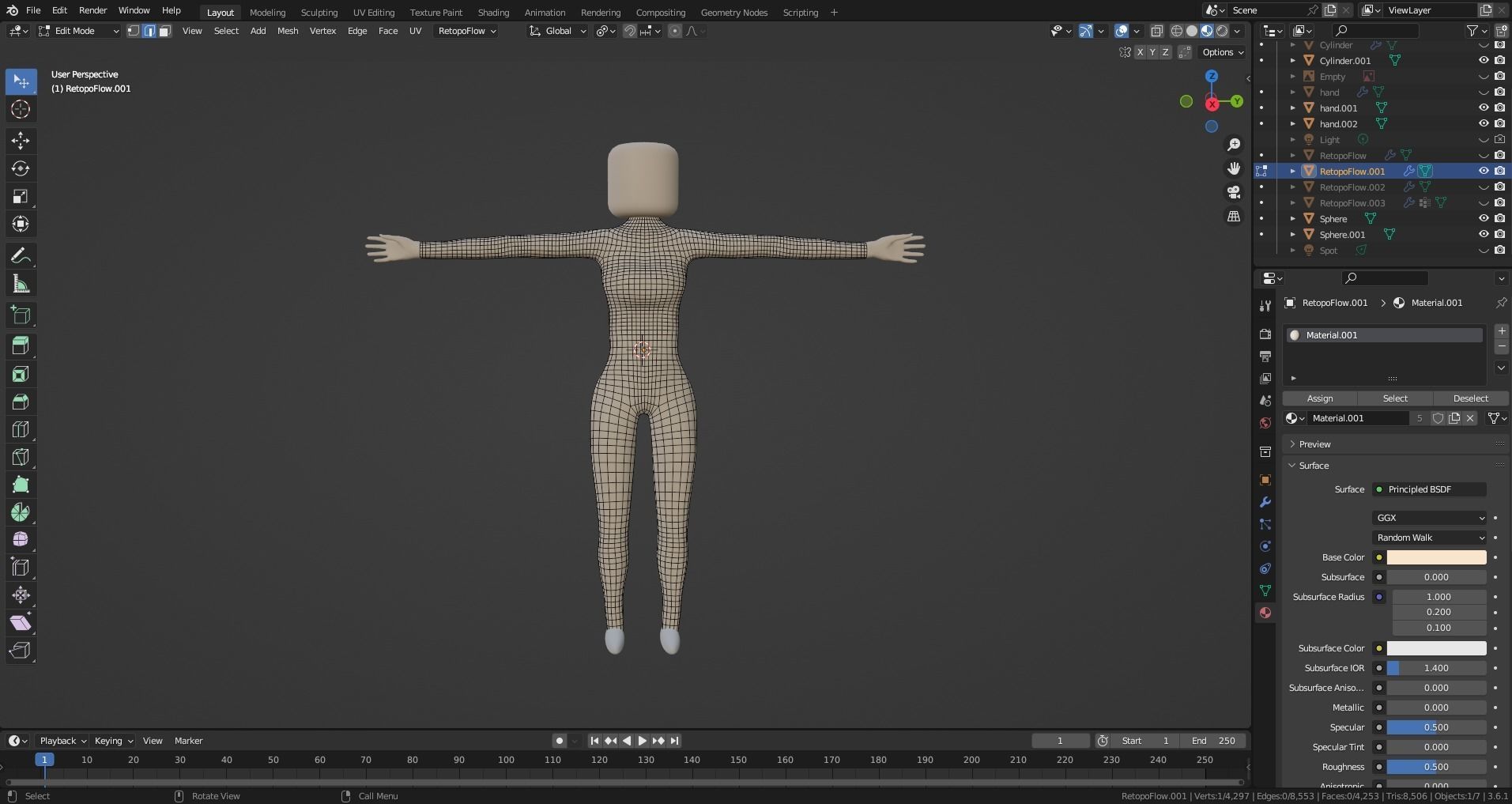Open the Playback dropdown

pyautogui.click(x=62, y=741)
